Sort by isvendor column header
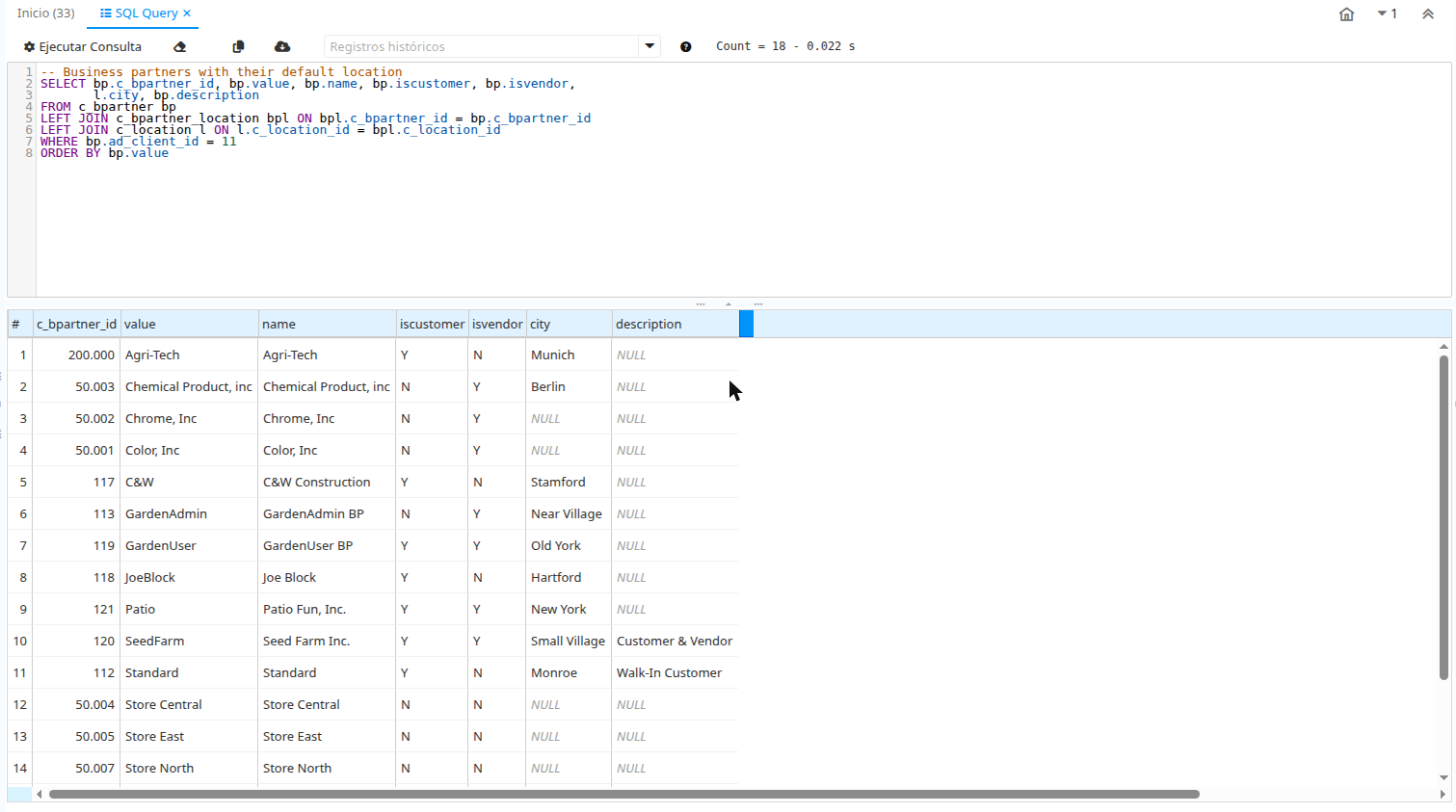 497,324
